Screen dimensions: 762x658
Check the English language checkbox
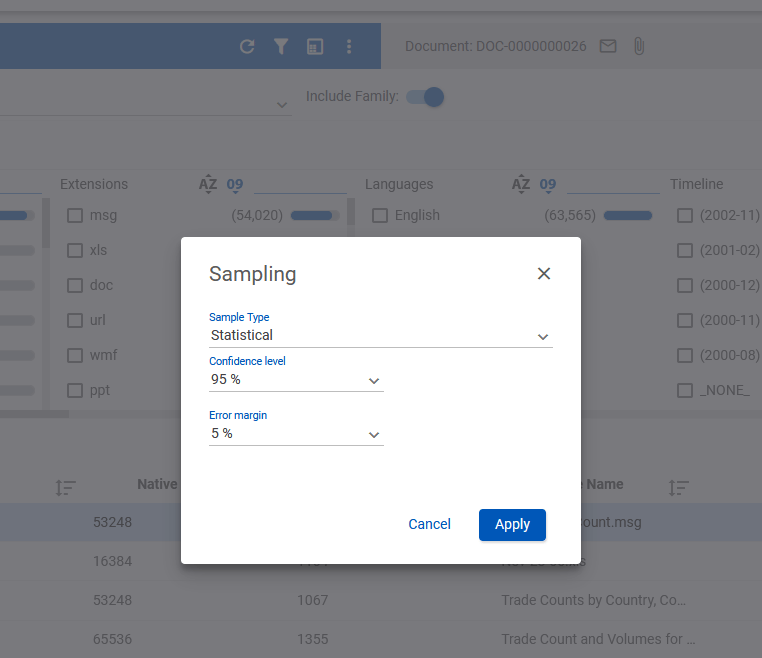(380, 215)
